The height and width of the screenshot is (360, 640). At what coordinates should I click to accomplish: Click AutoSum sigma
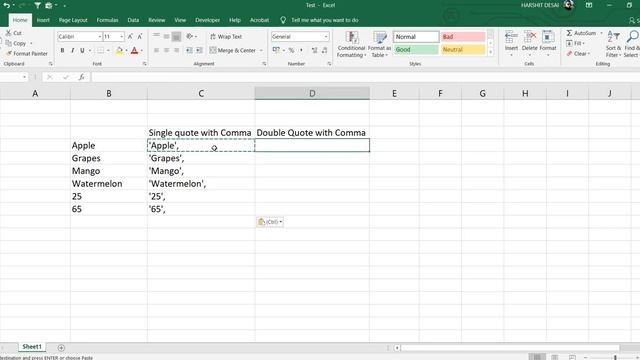coord(569,33)
